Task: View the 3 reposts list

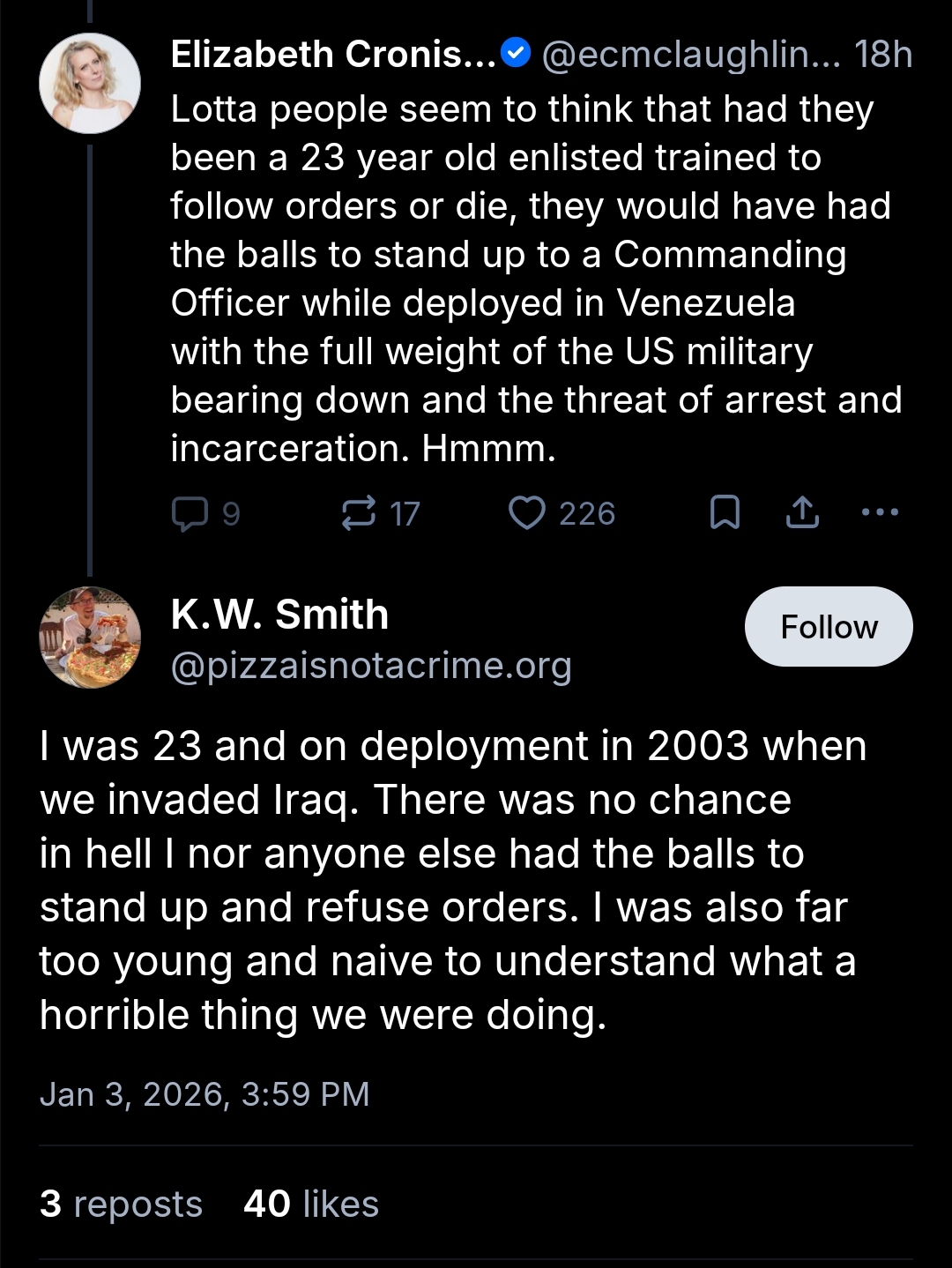Action: click(x=122, y=1205)
